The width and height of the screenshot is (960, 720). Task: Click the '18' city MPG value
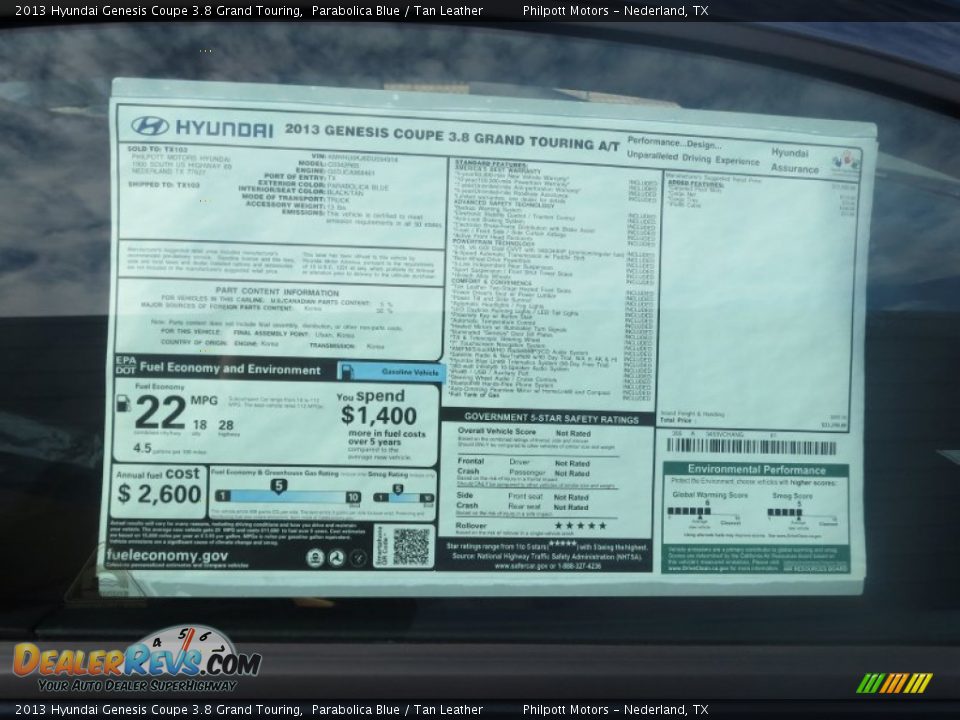(x=200, y=424)
